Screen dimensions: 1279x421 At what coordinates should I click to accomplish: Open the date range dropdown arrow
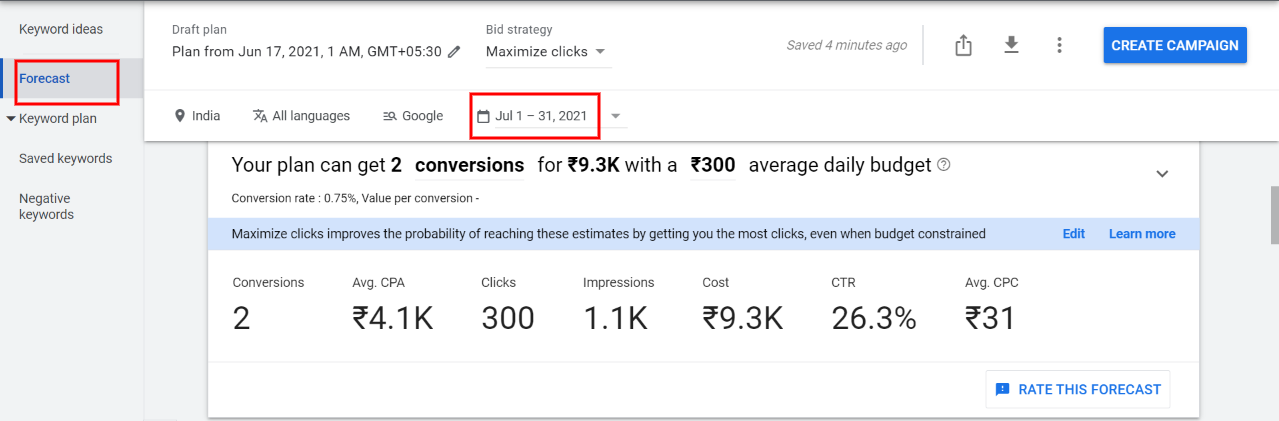pos(616,116)
